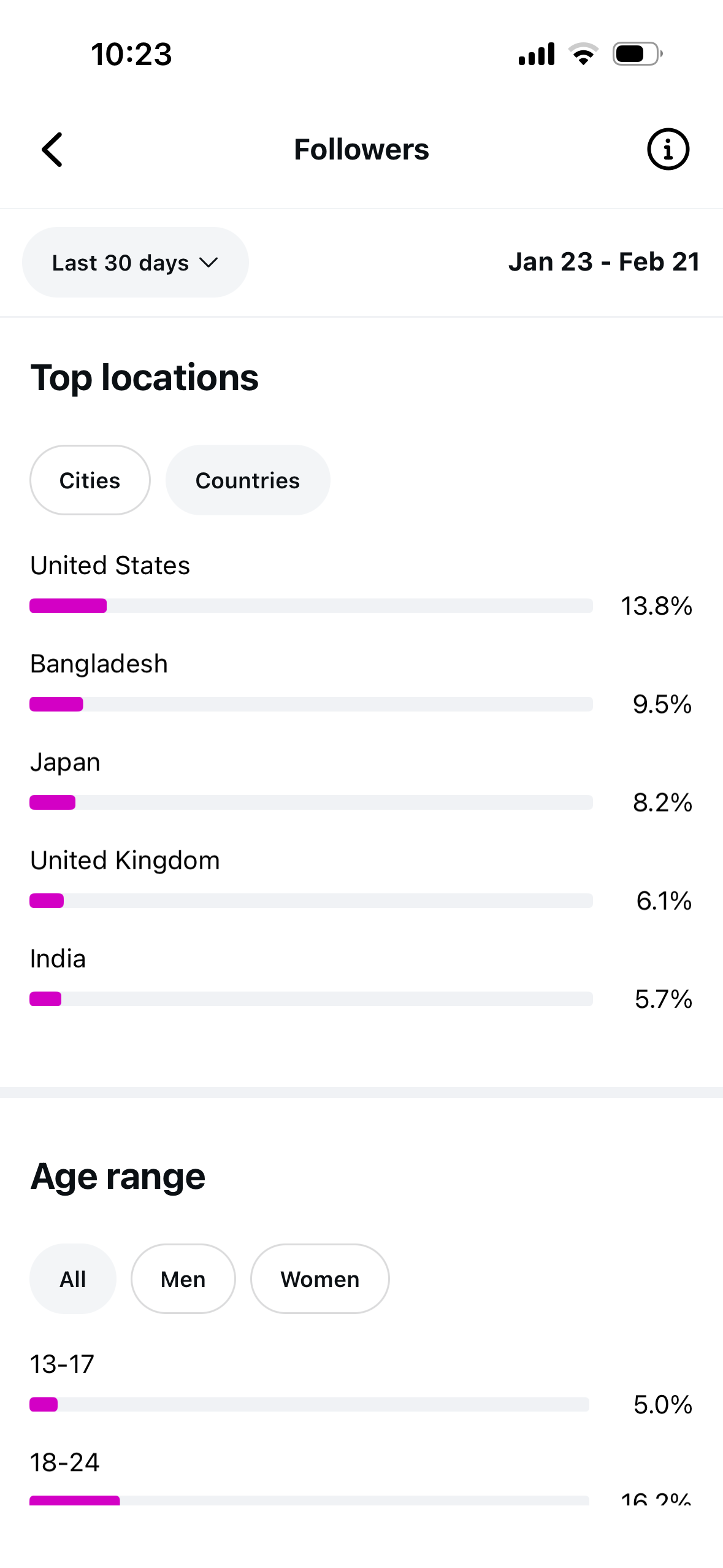Select the All age filter
The width and height of the screenshot is (723, 1568).
73,1279
